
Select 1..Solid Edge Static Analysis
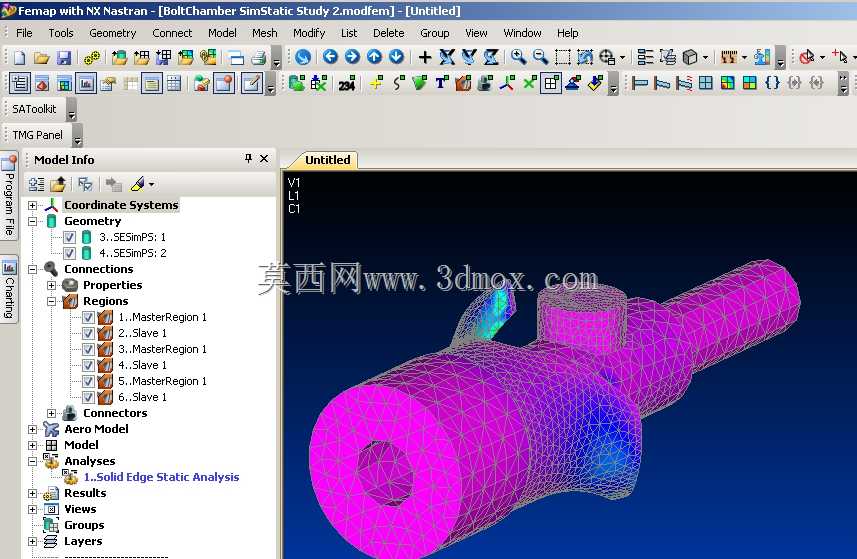(161, 477)
